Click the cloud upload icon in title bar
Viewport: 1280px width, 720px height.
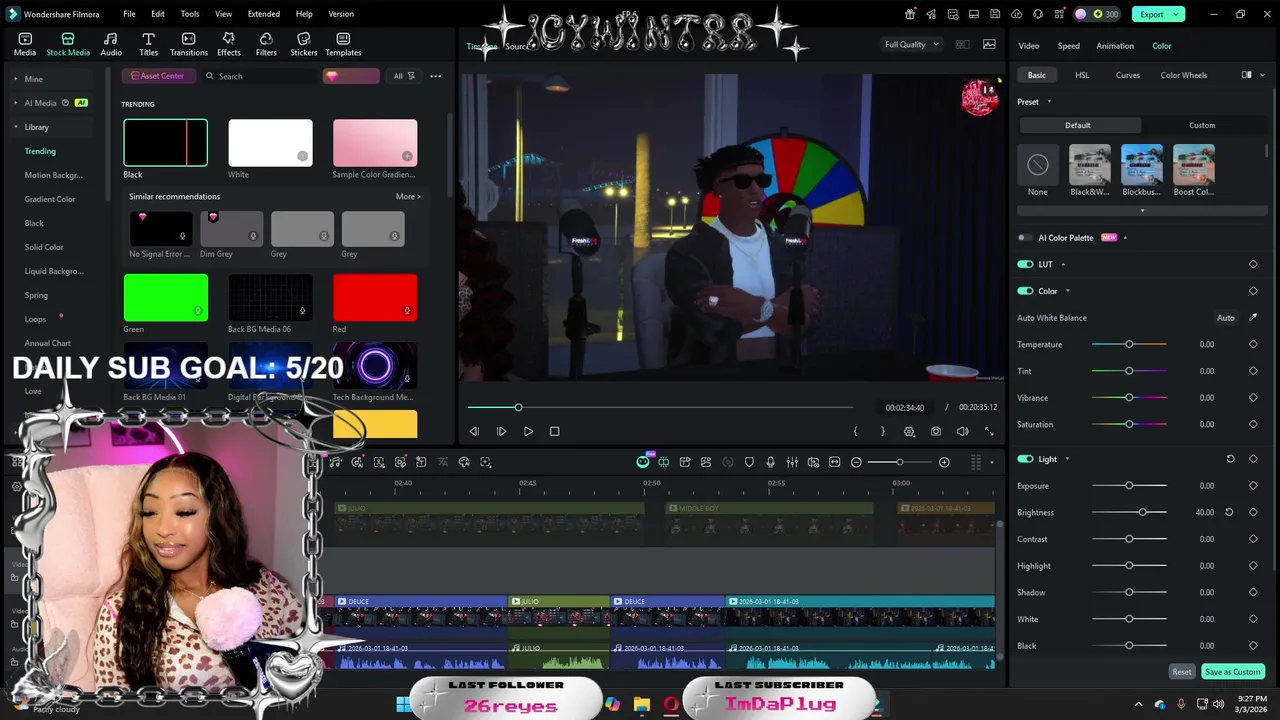(1017, 14)
